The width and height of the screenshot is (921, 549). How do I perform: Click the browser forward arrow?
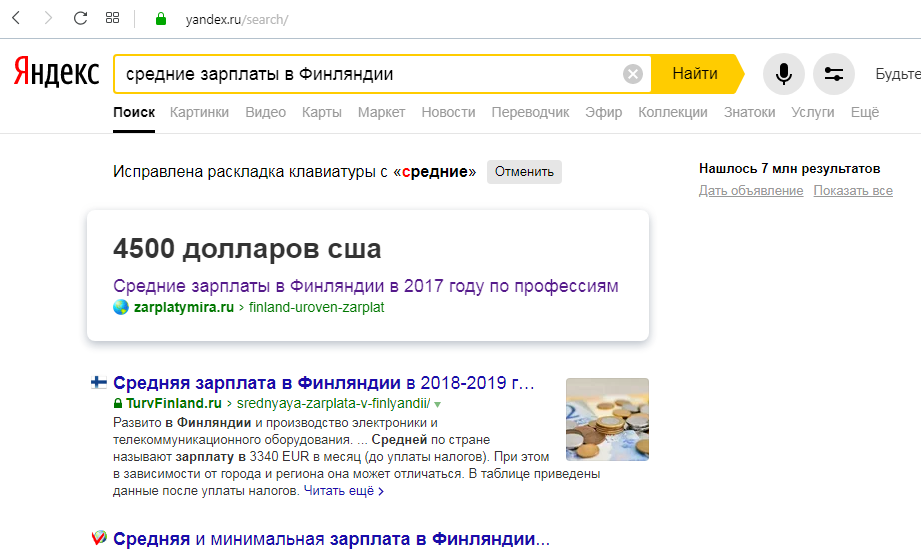(x=48, y=18)
